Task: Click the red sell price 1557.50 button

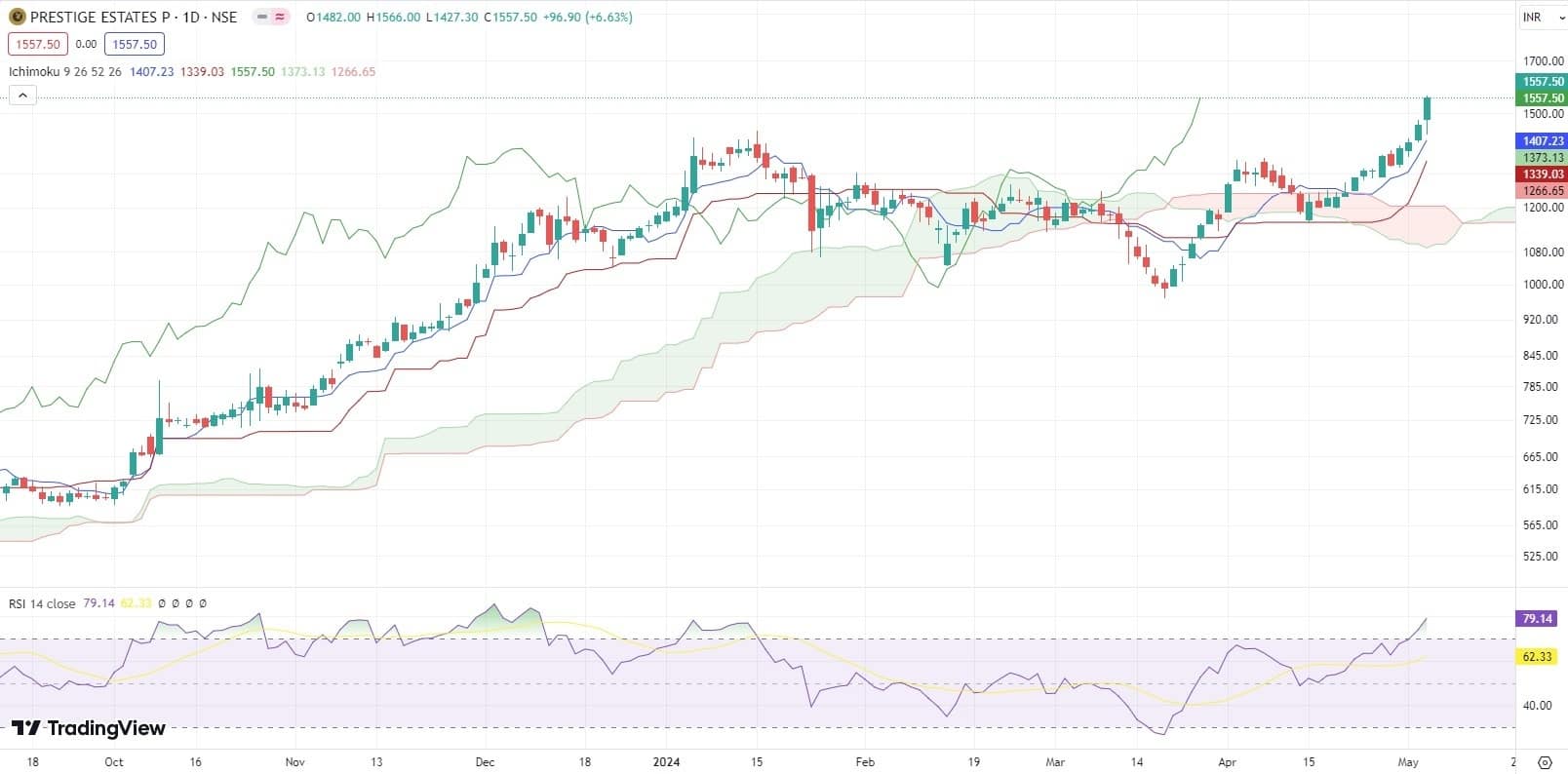Action: [38, 44]
